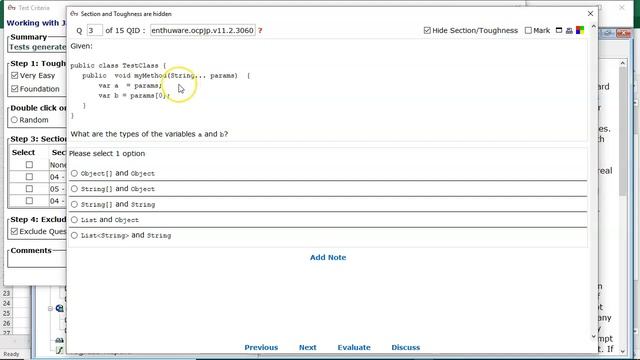Check the last 04 section row checkbox
The image size is (640, 360).
coord(29,201)
